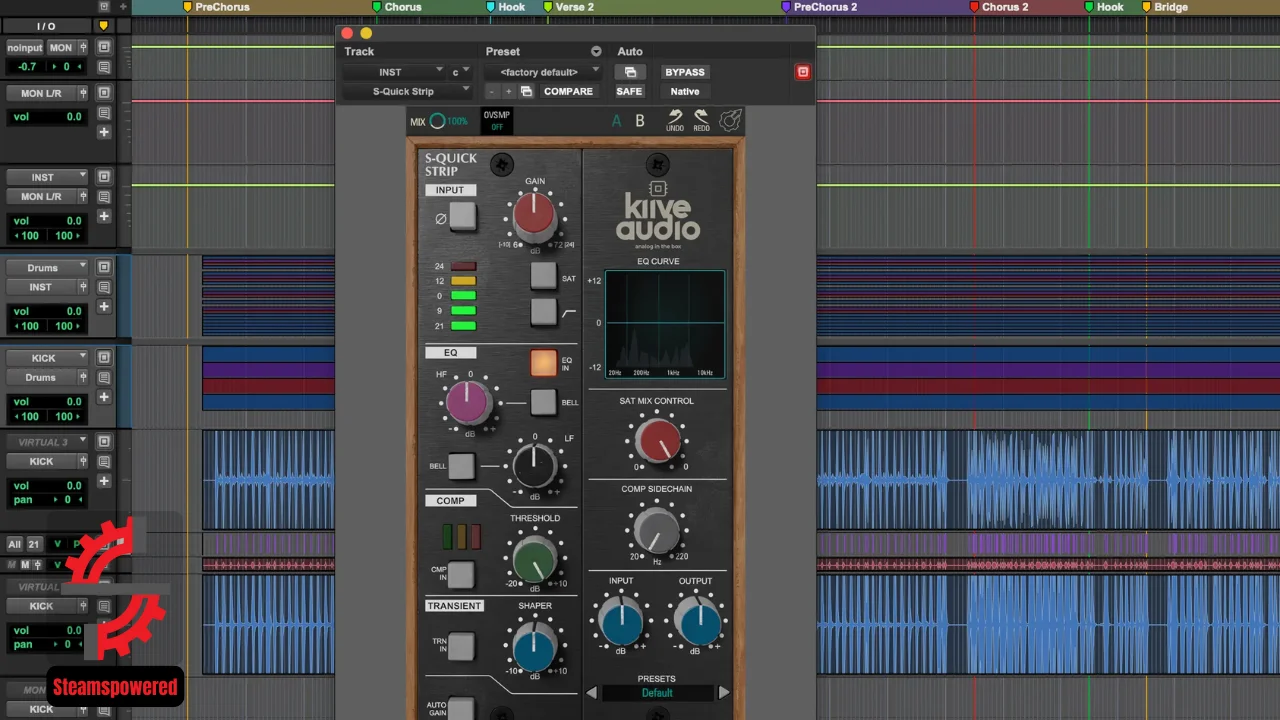Screen dimensions: 1280x720
Task: Click the COMP SIDECHAIN knob
Action: pos(656,530)
